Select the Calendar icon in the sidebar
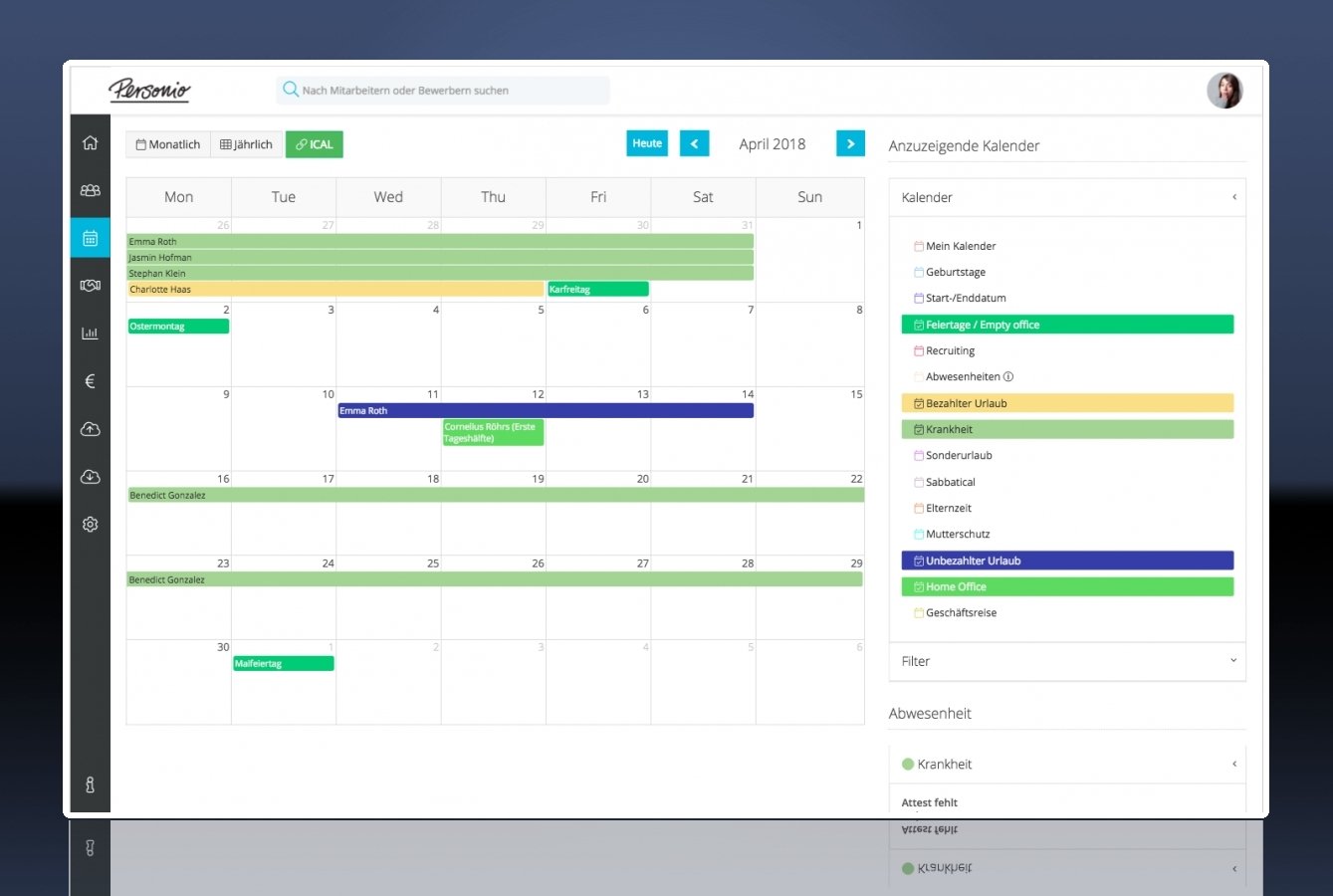 point(90,237)
